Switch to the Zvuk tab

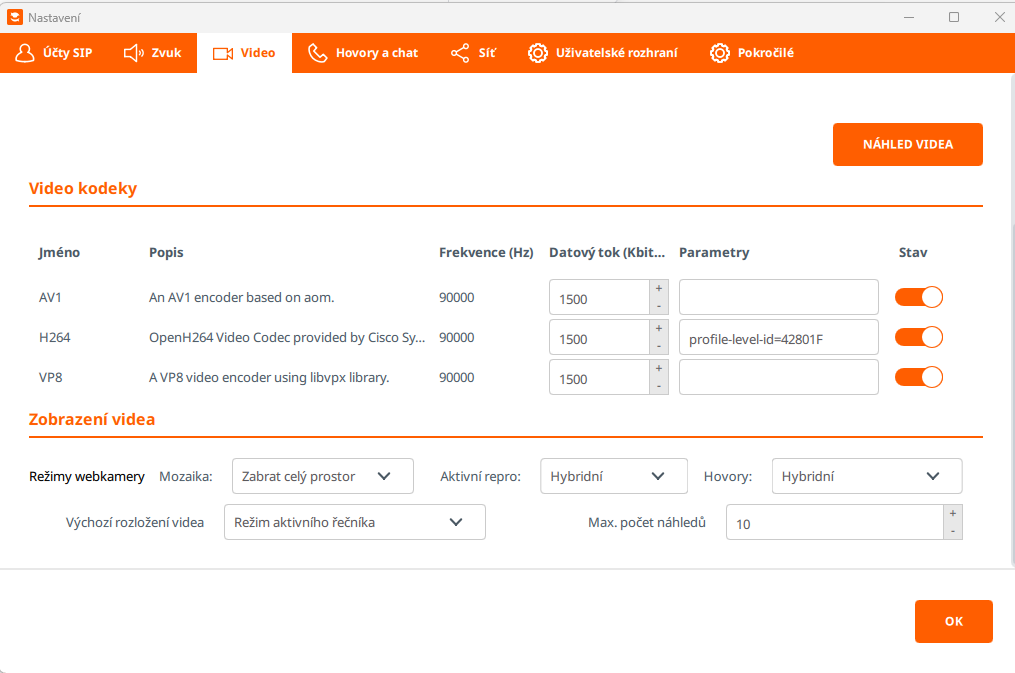click(x=153, y=53)
